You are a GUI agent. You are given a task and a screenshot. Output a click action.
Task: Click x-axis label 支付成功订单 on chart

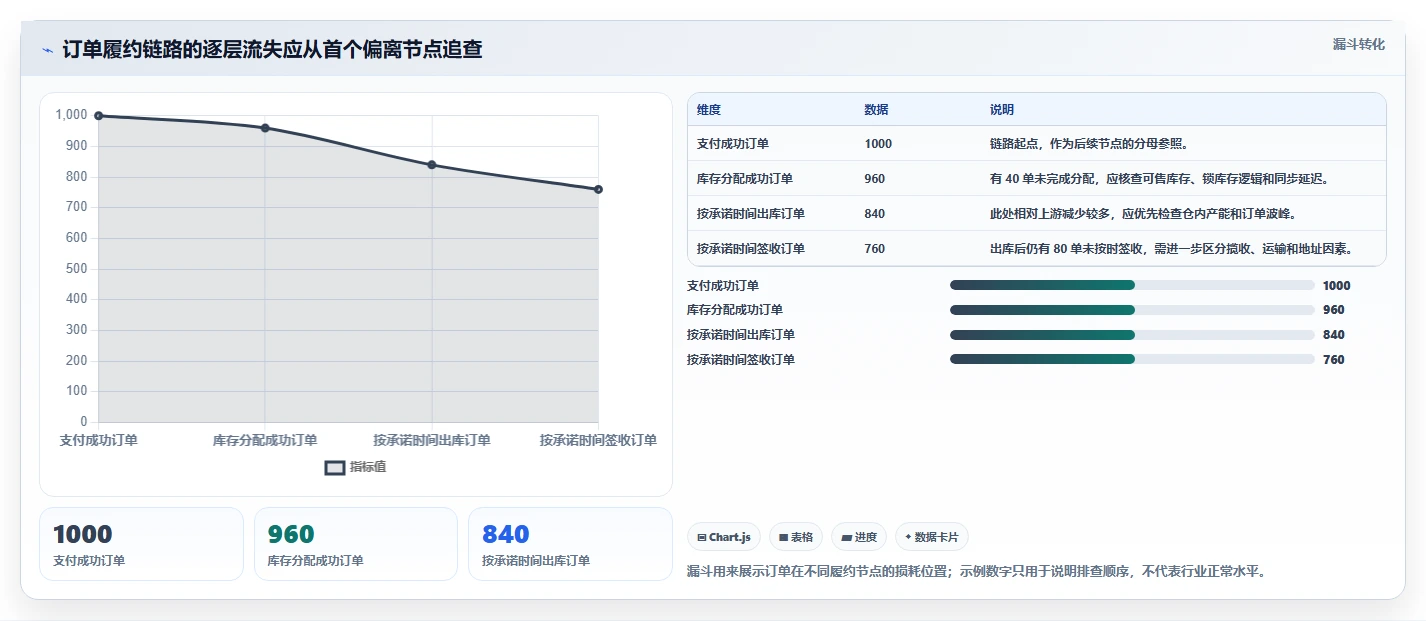[98, 440]
